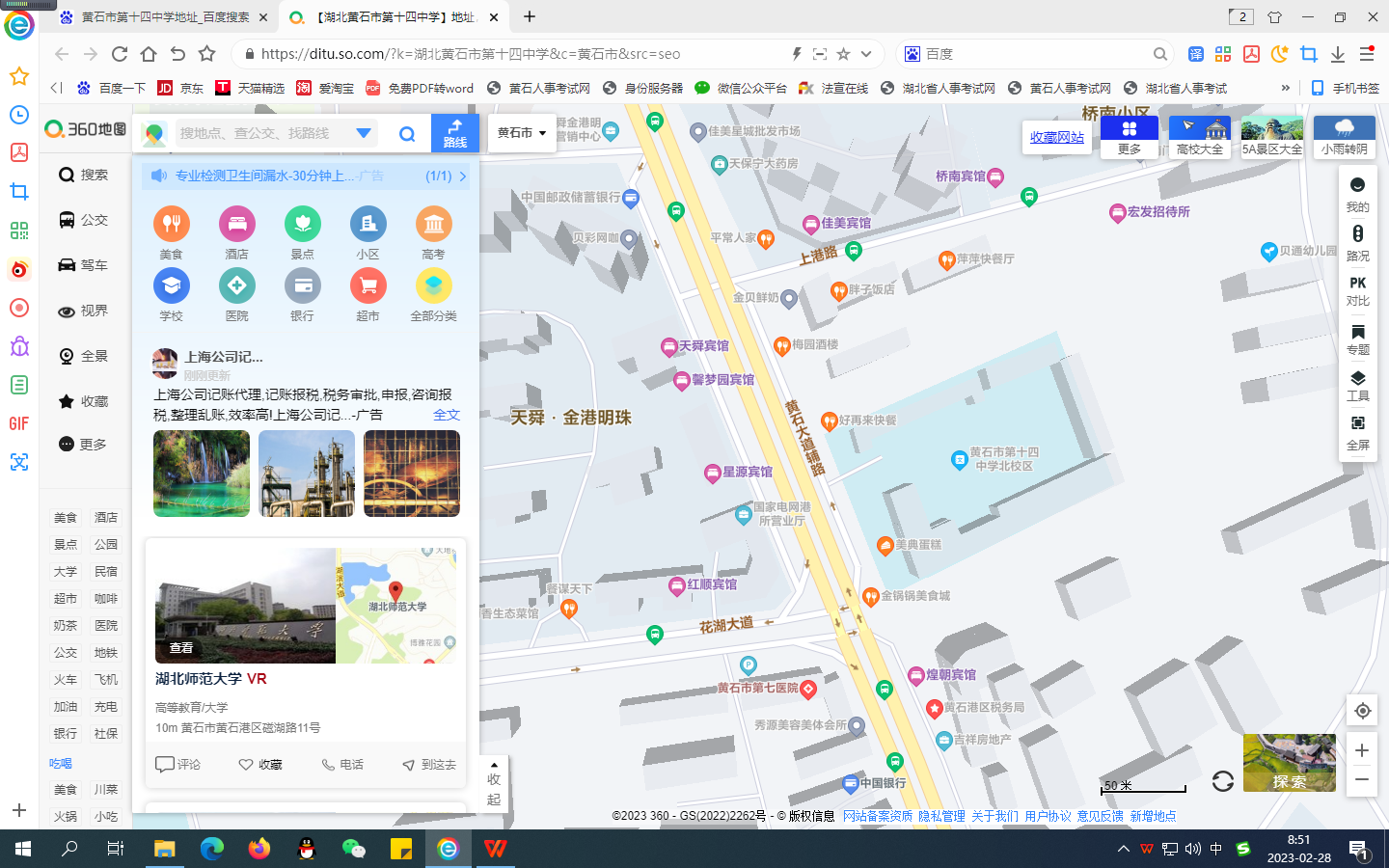Locate my position with the crosshair icon

[x=1362, y=711]
